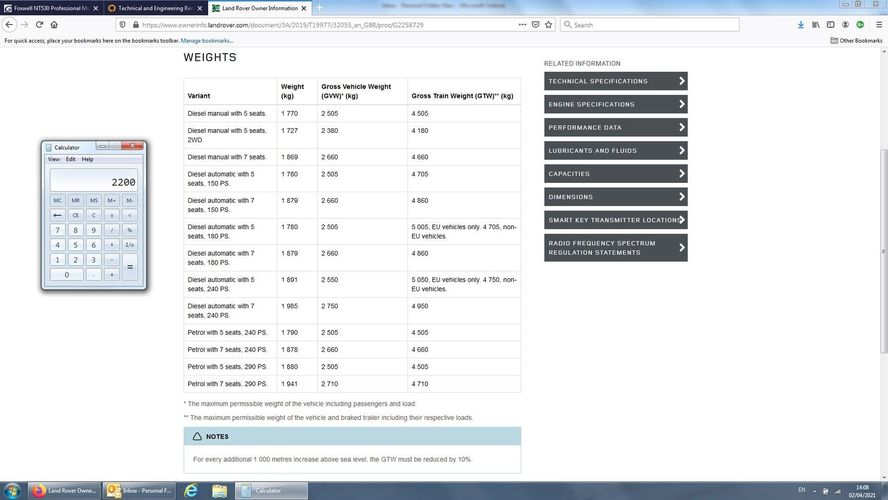
Task: Launch Internet Explorer from the taskbar
Action: click(191, 490)
